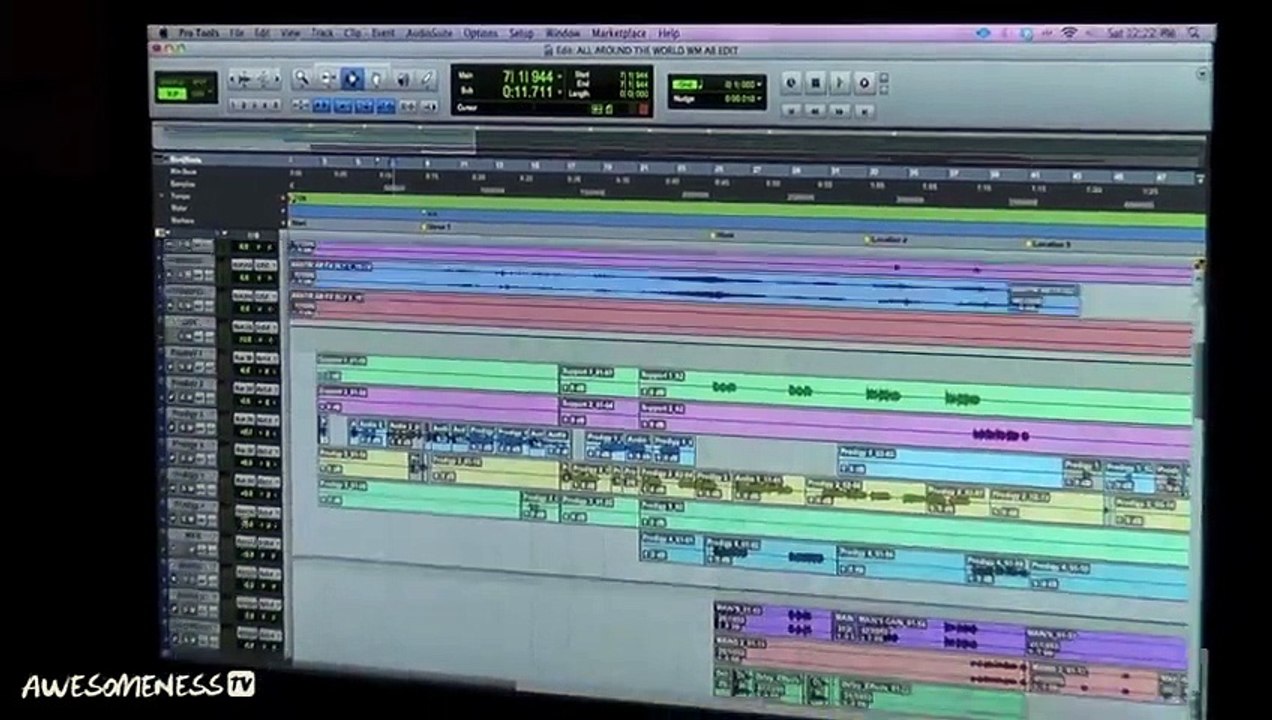Select the Prodigy 1 track name

click(187, 354)
